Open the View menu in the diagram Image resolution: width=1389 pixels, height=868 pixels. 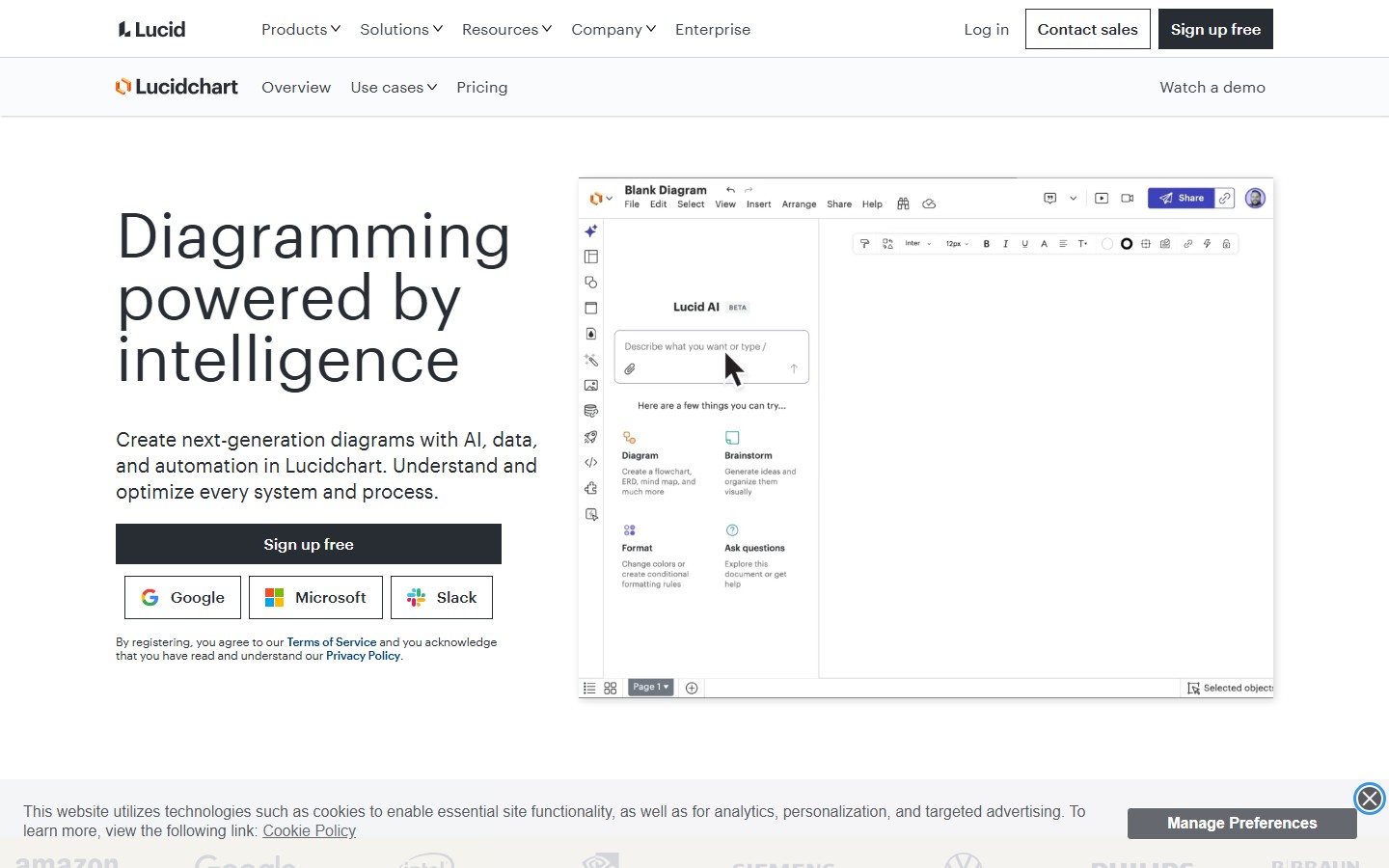point(725,204)
